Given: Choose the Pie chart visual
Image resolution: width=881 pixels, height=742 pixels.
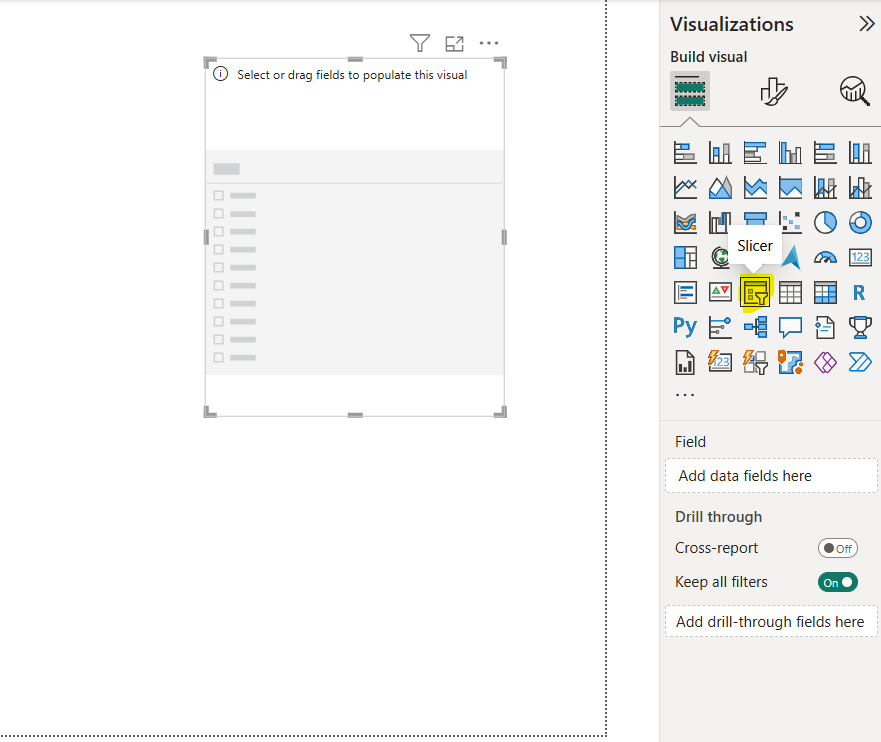Looking at the screenshot, I should click(825, 222).
